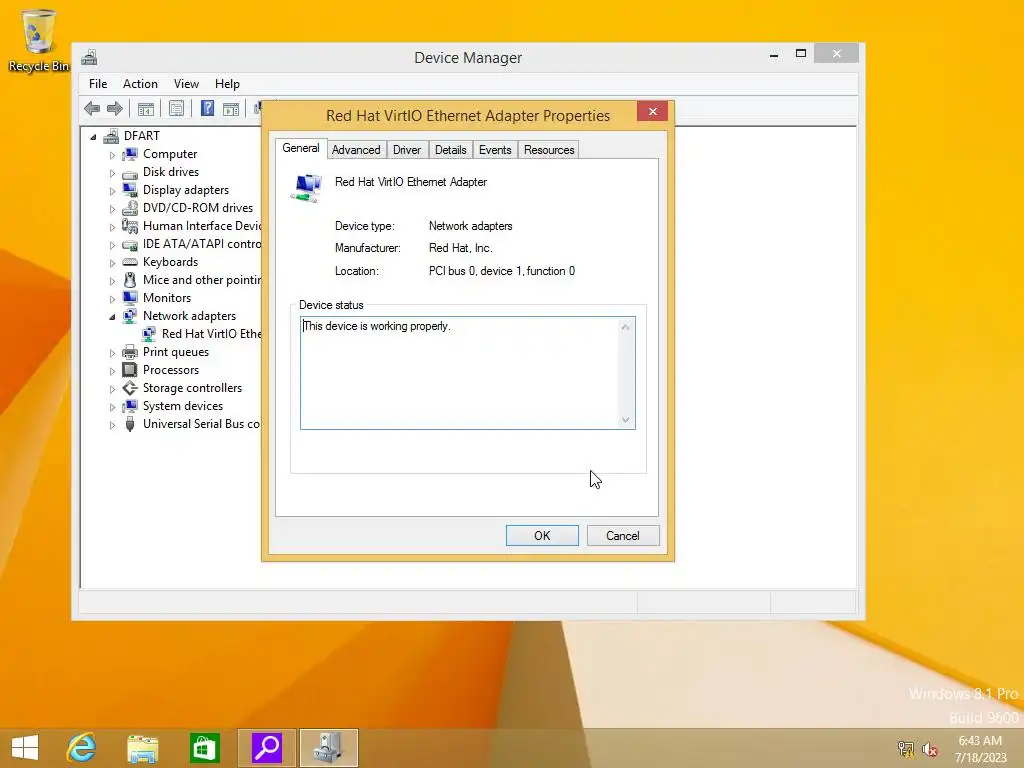Click the blue Help question mark toolbar icon

(207, 108)
